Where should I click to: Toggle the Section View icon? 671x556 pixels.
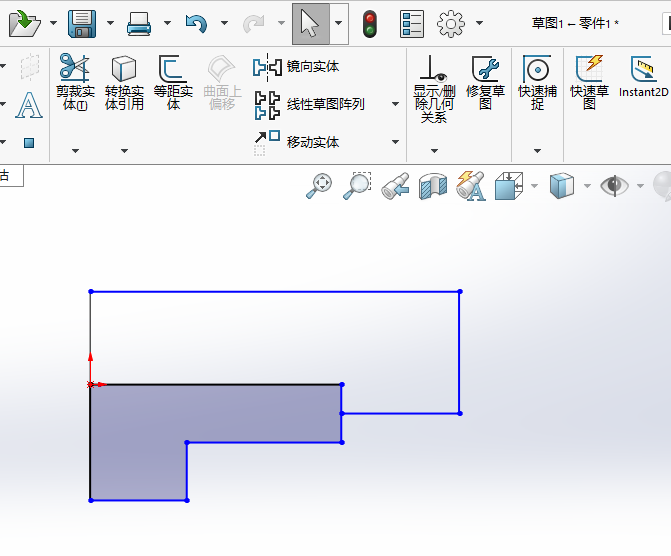pos(433,186)
